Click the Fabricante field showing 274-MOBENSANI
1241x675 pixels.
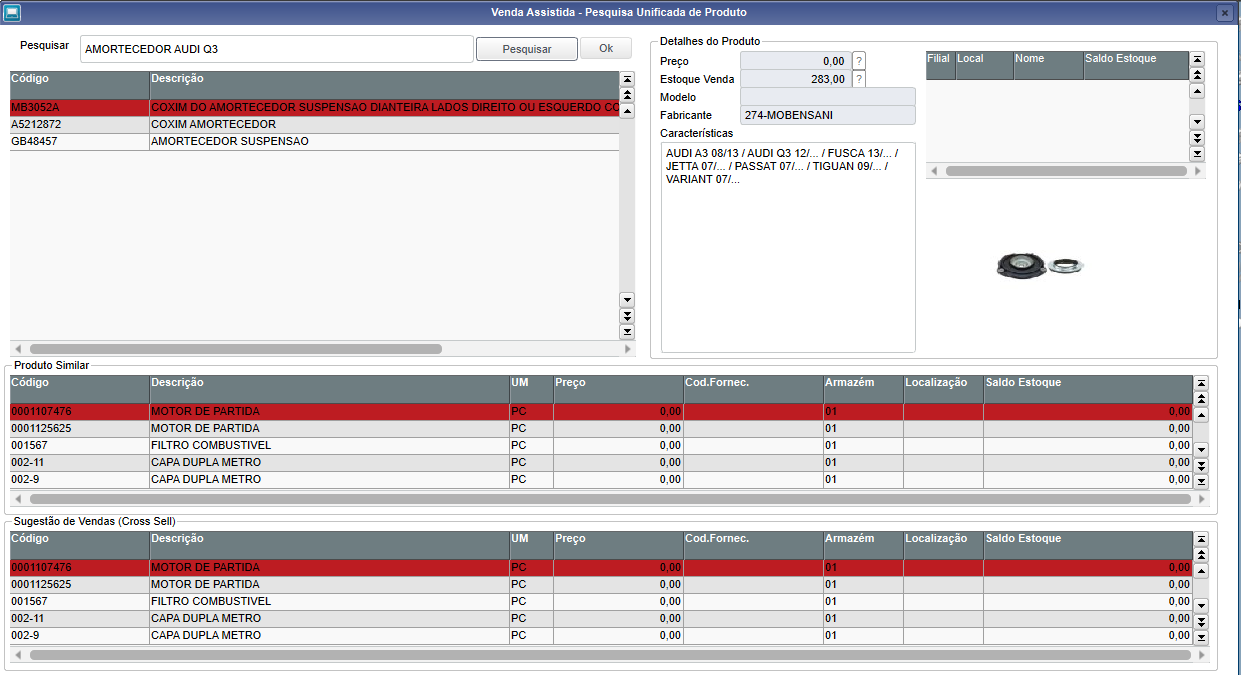(x=828, y=115)
